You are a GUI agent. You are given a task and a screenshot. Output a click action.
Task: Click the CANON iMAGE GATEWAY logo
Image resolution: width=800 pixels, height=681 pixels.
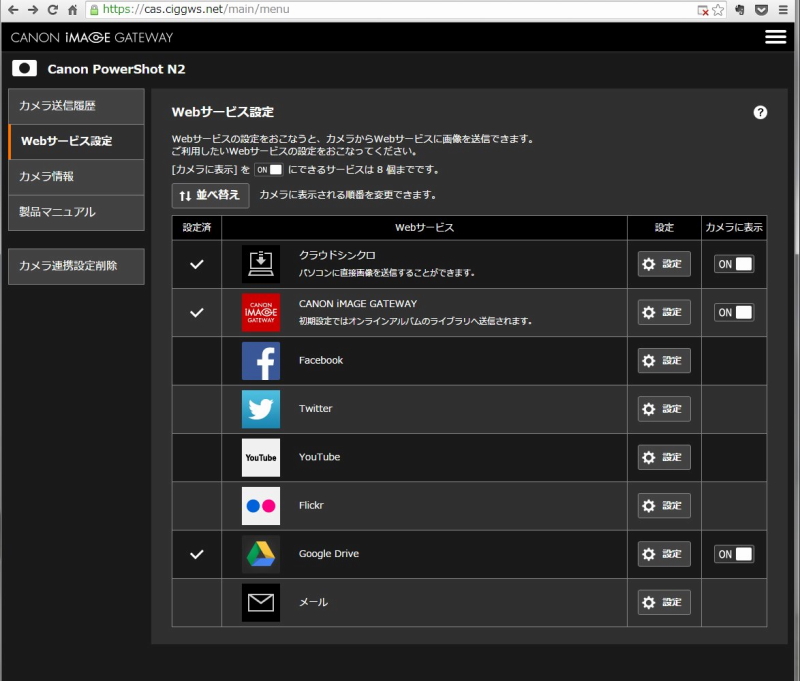click(92, 37)
